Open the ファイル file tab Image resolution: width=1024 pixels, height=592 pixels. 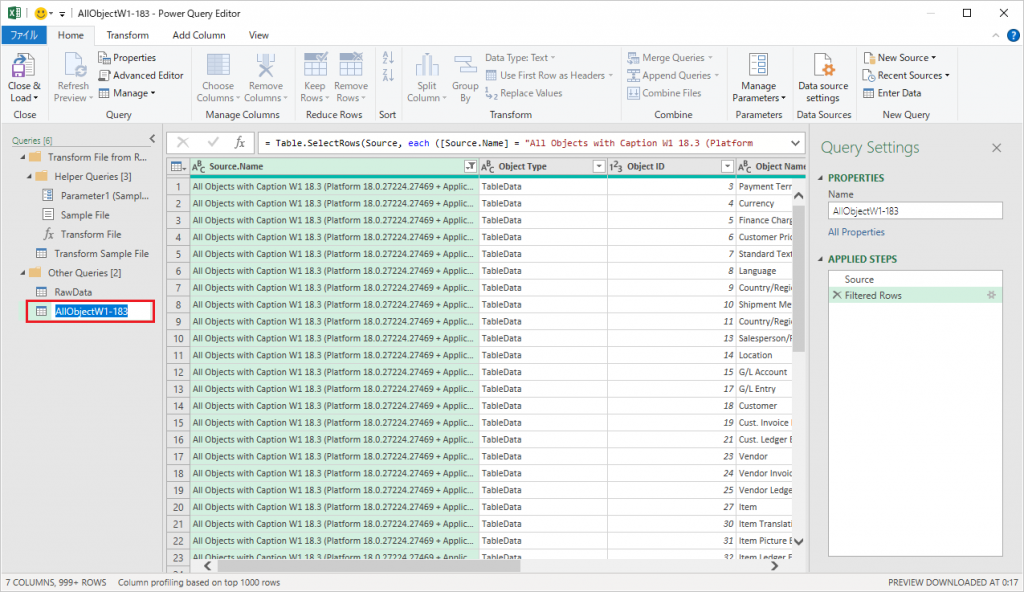[x=24, y=35]
